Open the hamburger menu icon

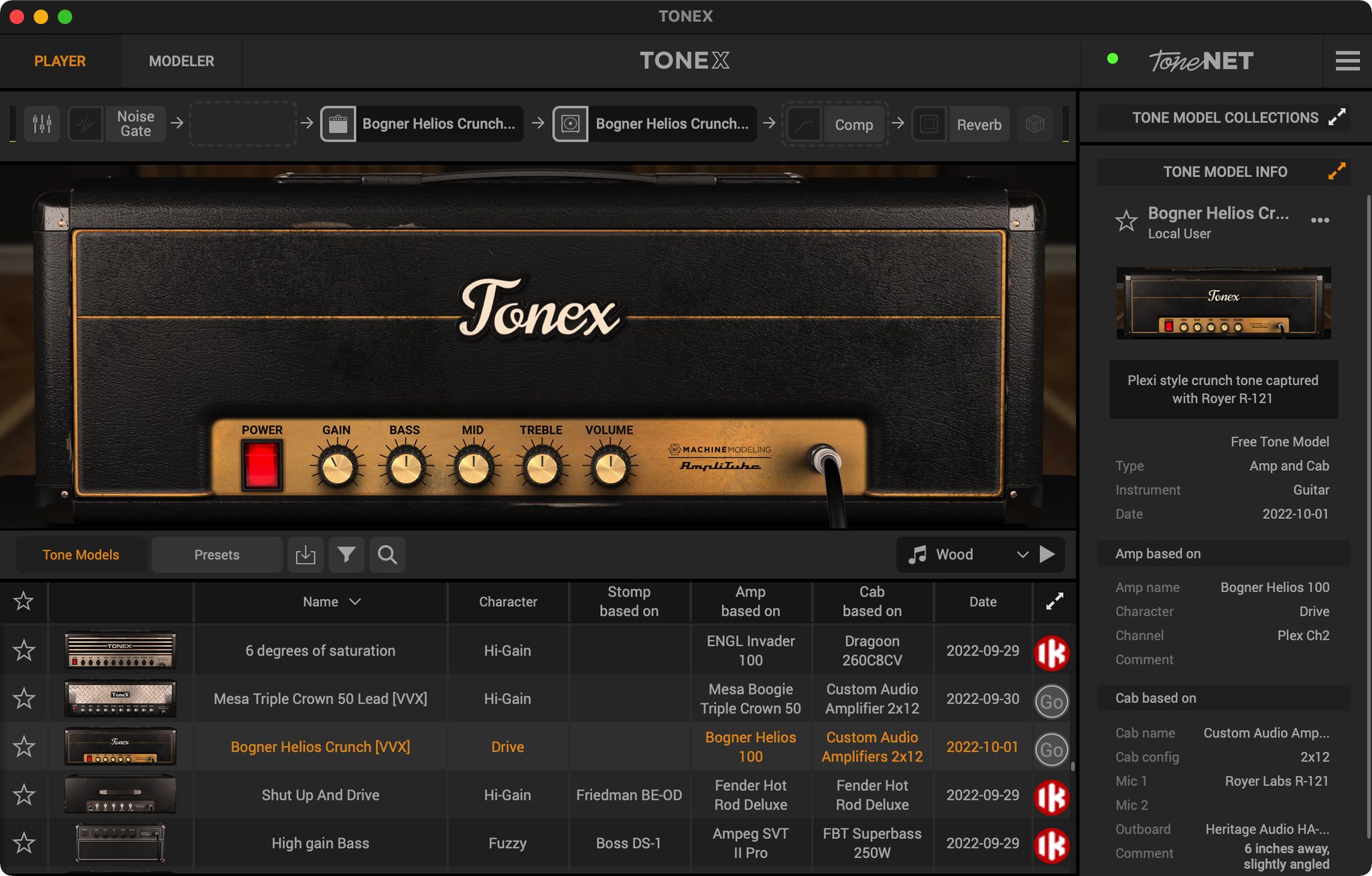1347,61
